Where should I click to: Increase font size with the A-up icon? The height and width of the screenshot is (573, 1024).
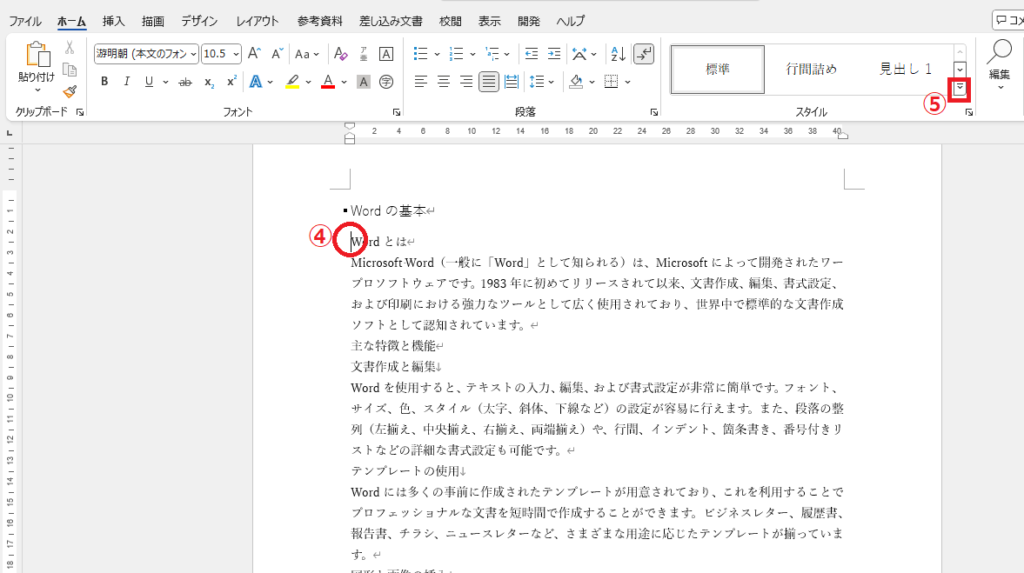click(255, 54)
